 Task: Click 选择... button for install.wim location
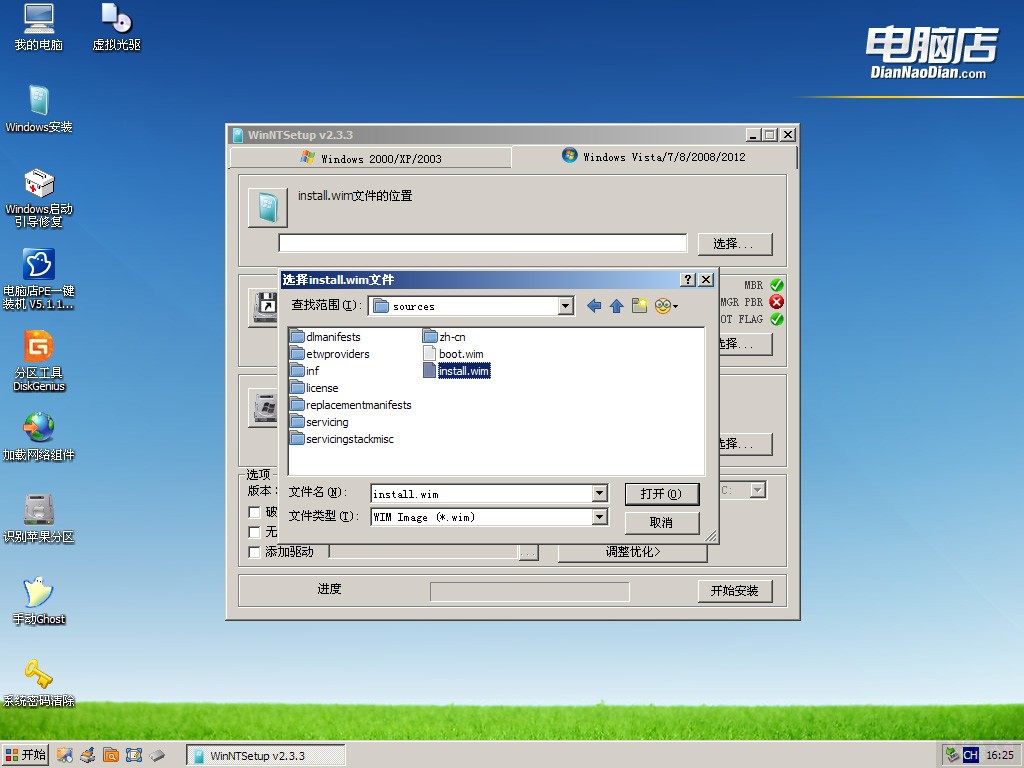coord(735,244)
